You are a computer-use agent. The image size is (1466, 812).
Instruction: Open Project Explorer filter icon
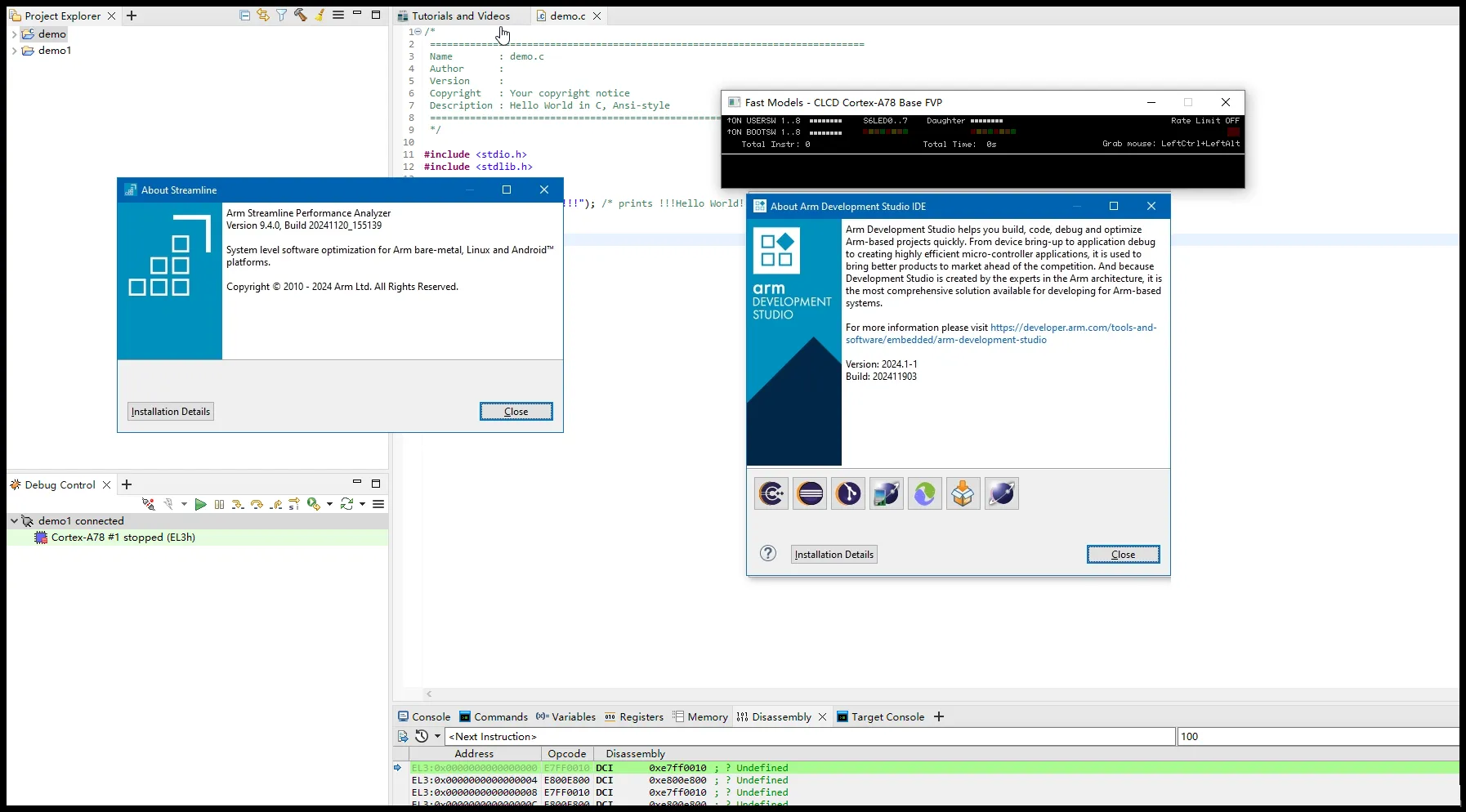coord(282,16)
